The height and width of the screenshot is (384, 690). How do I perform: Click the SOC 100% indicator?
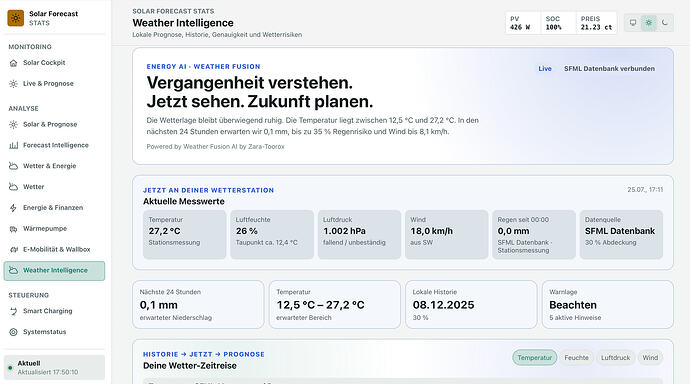(558, 23)
